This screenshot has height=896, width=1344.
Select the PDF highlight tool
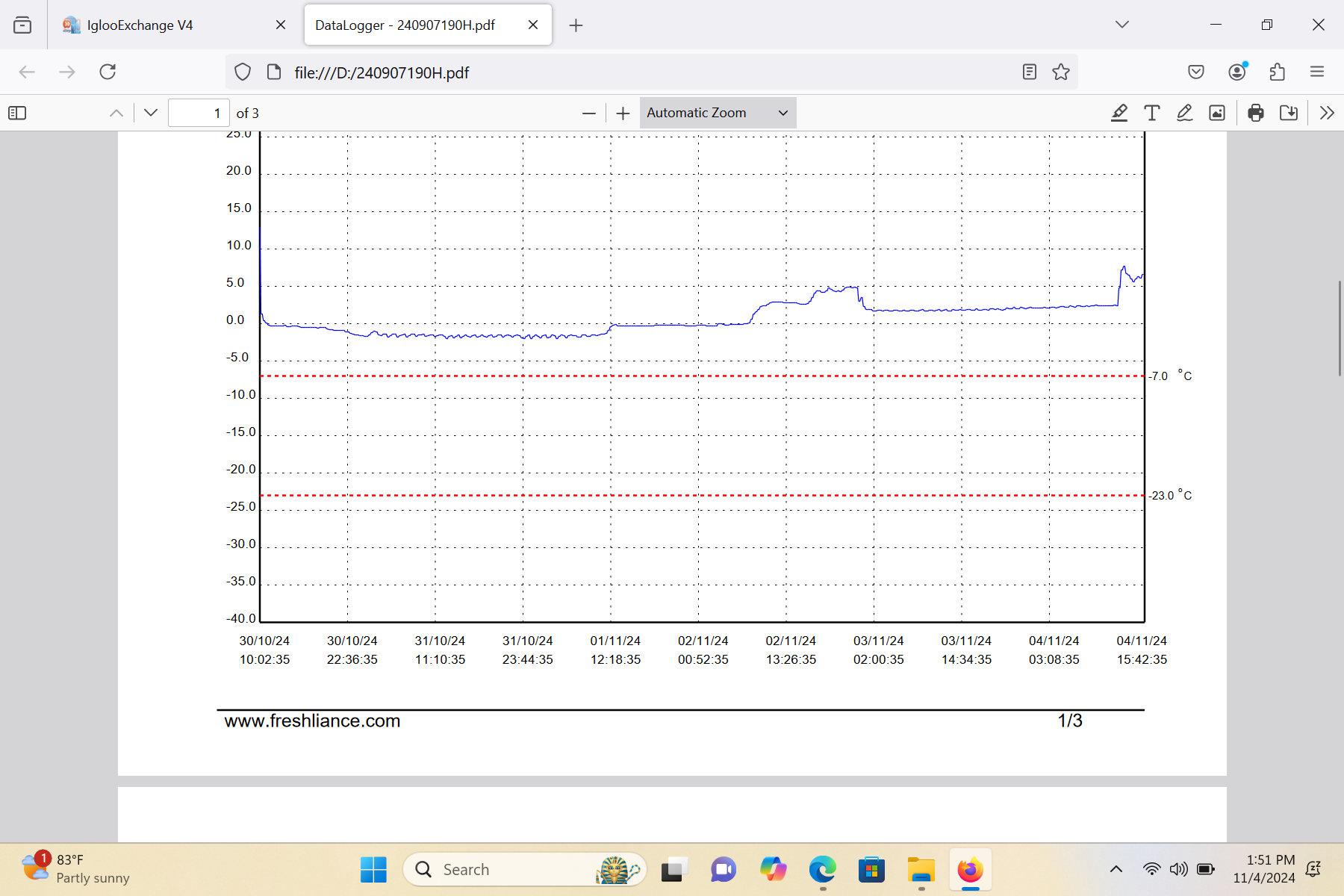[x=1119, y=113]
